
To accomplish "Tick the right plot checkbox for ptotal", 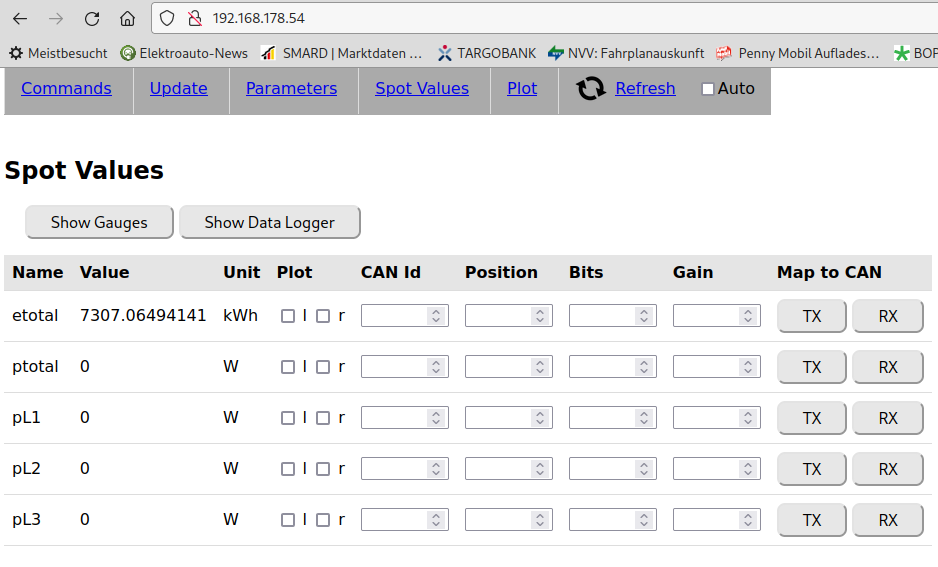I will (323, 367).
